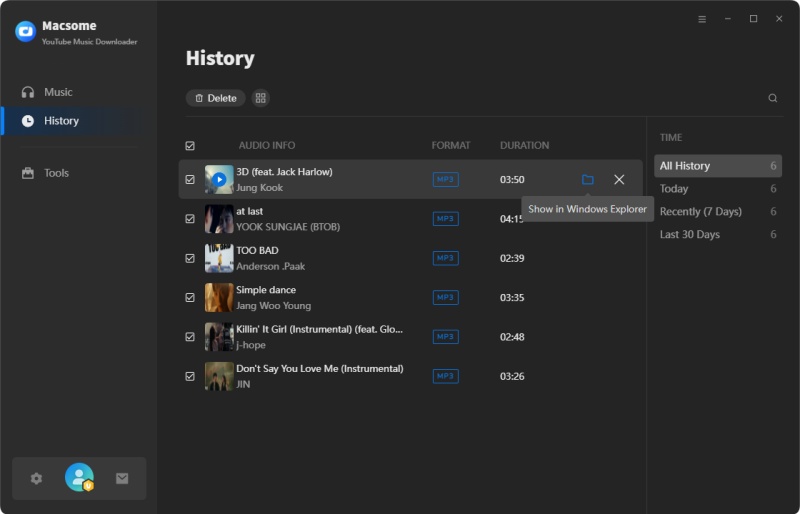Click MP3 badge on Don't Say You Love Me row
This screenshot has width=800, height=514.
(x=445, y=376)
